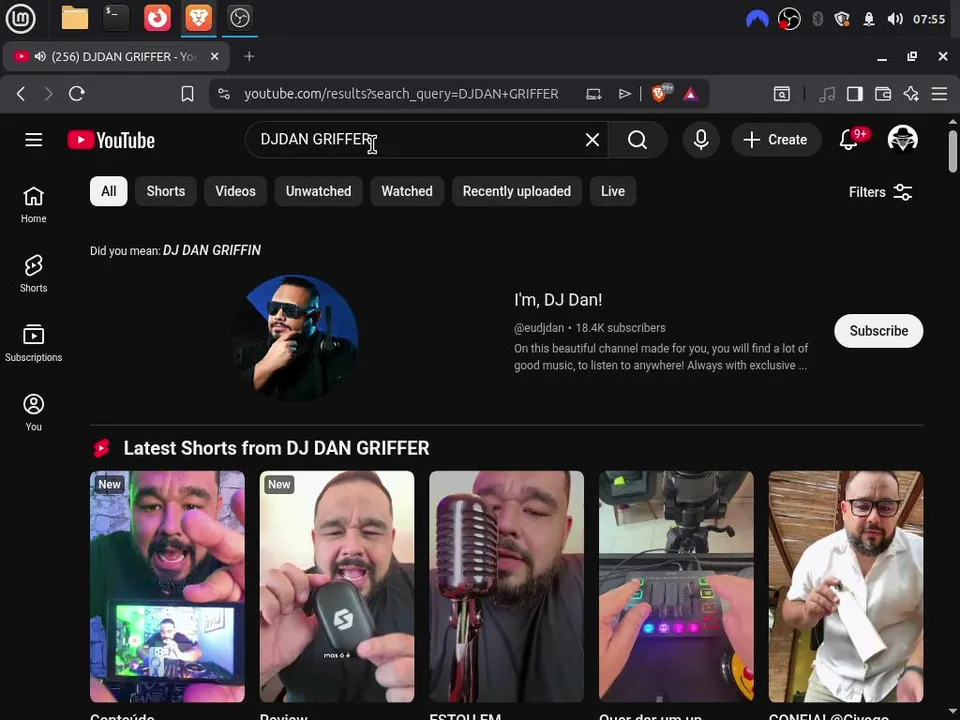Go to Home in sidebar
Screen dimensions: 960x720
pos(34,204)
